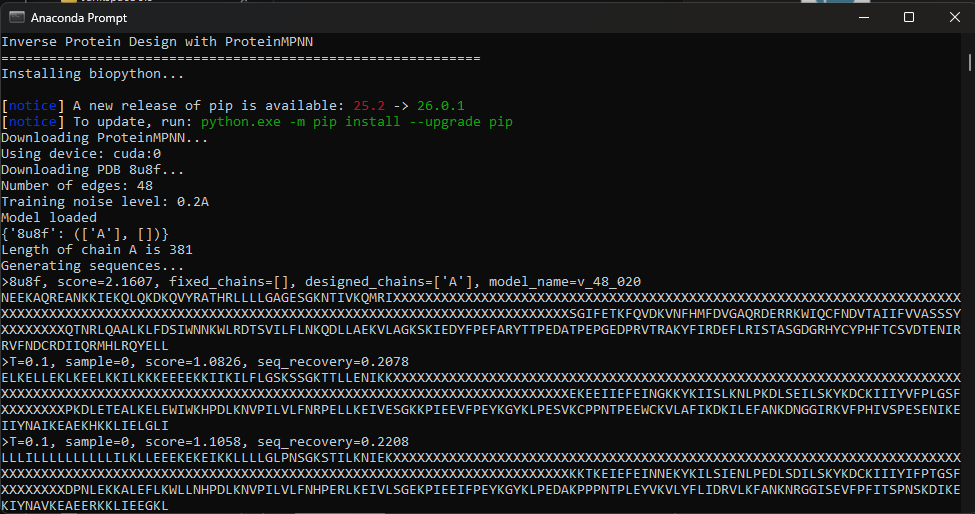Click the 'Installing biopython...' line
This screenshot has width=975, height=514.
93,73
